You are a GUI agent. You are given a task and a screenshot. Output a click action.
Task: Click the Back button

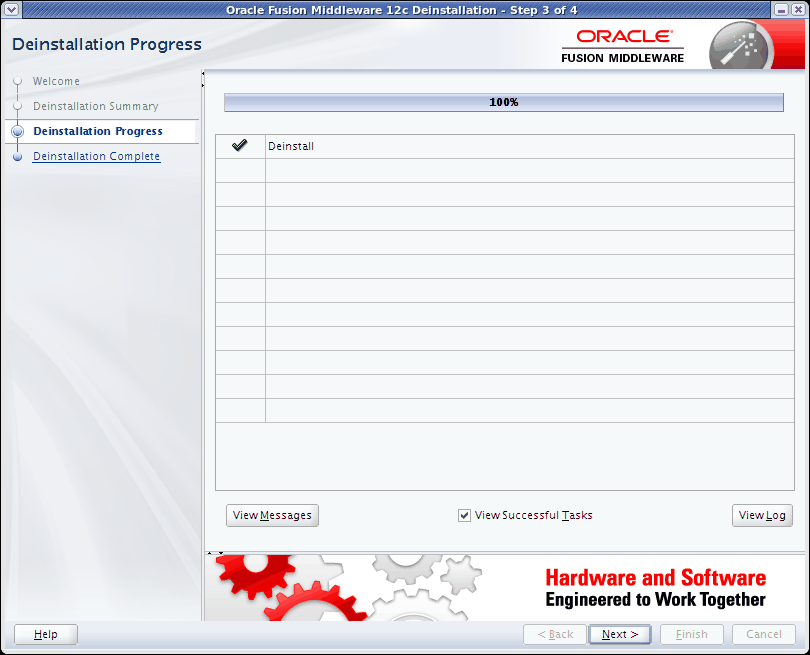pyautogui.click(x=555, y=634)
